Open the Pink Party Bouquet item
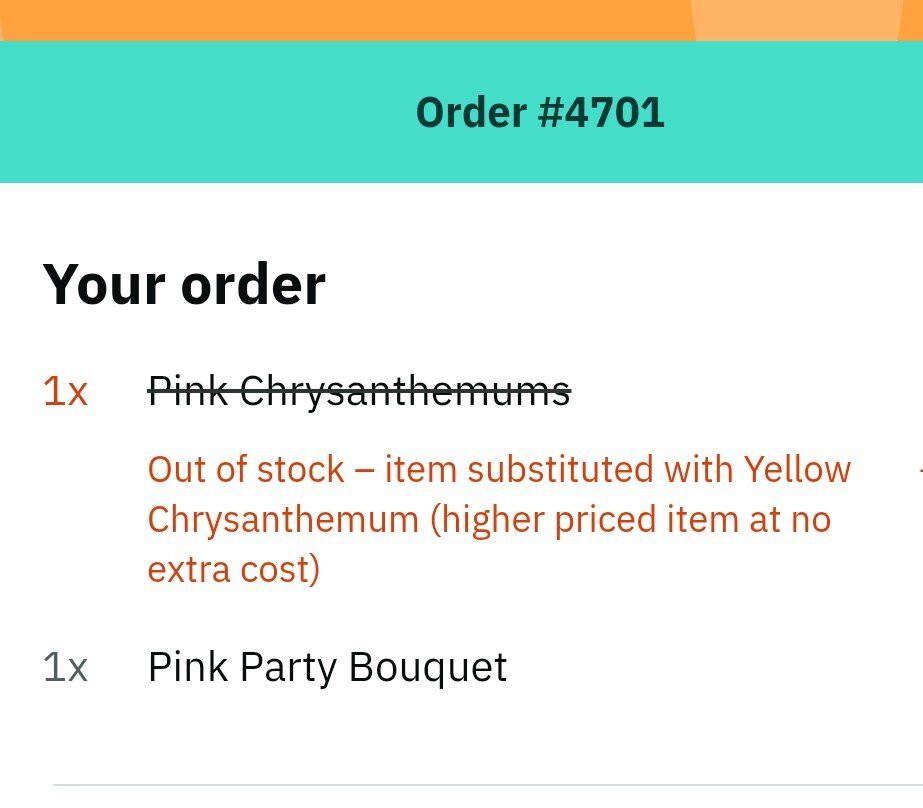 [x=327, y=667]
